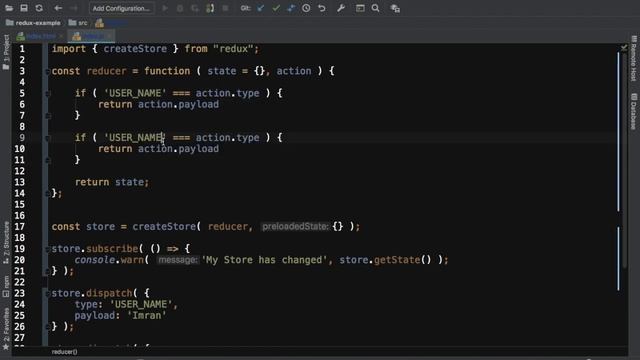The image size is (640, 360).
Task: Click fold end marker at line 7
Action: 47,116
